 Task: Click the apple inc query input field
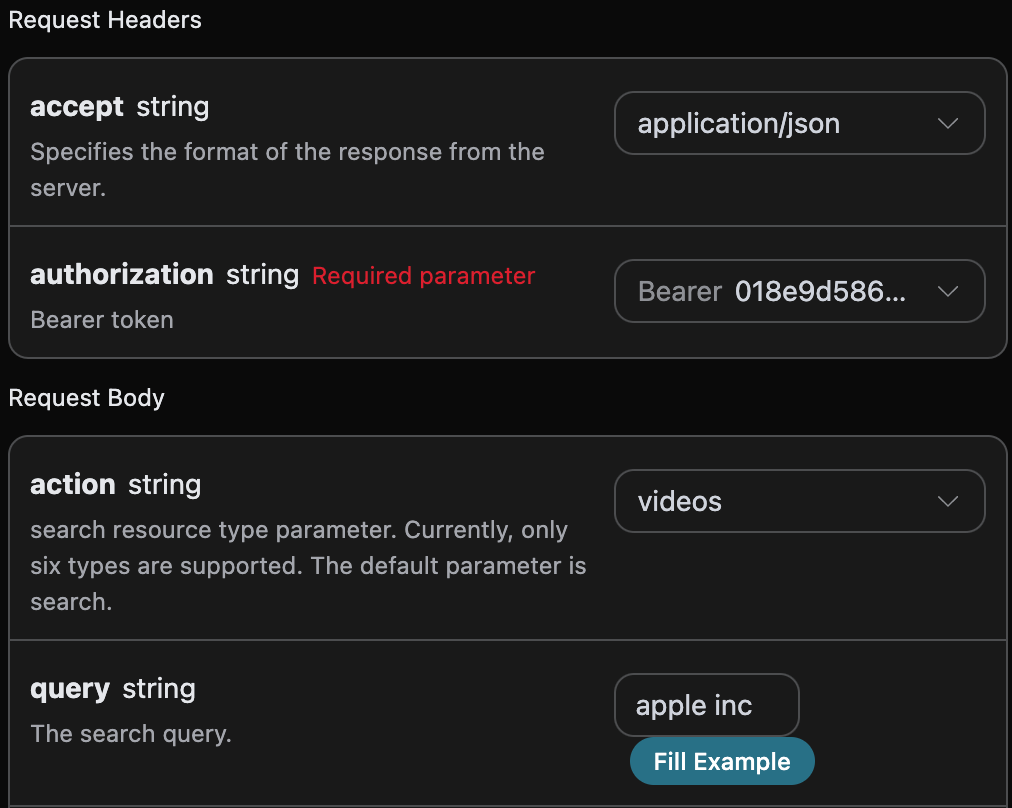pos(706,706)
